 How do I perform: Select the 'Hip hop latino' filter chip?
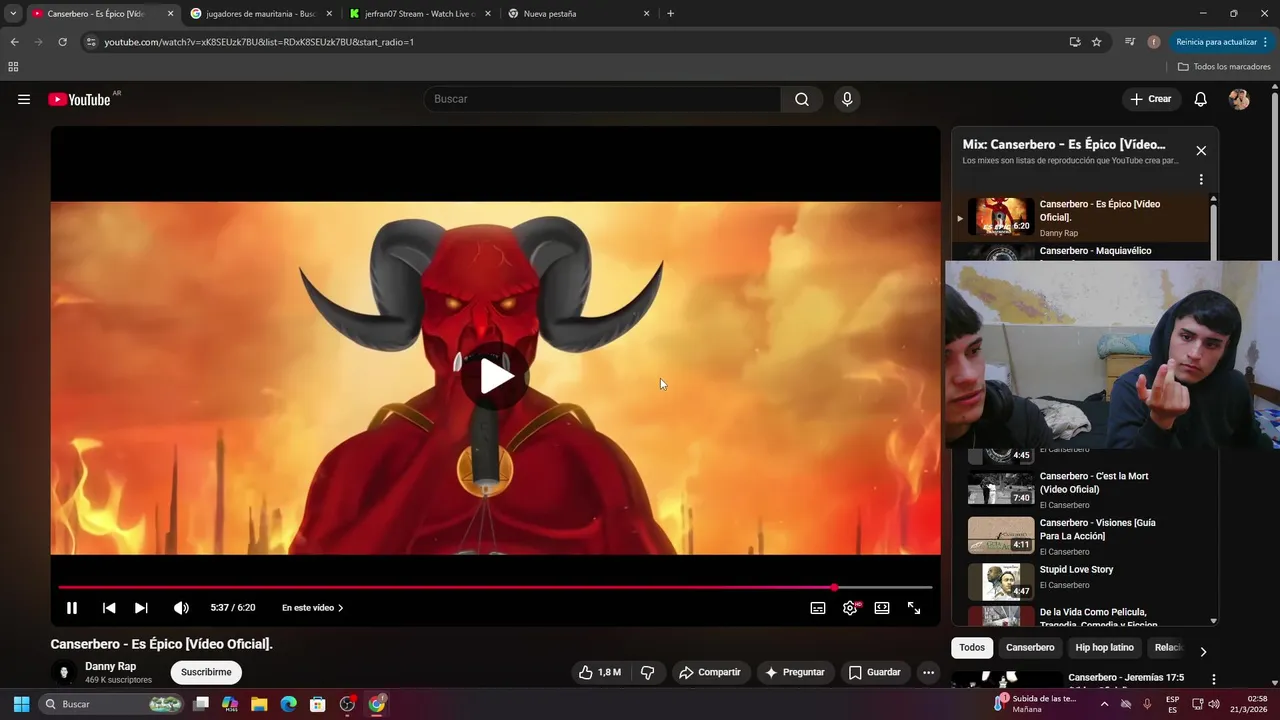pyautogui.click(x=1105, y=647)
